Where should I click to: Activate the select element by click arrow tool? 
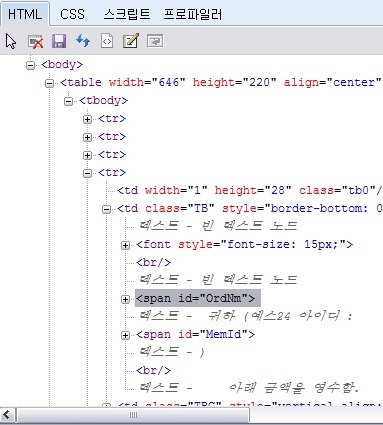(11, 41)
